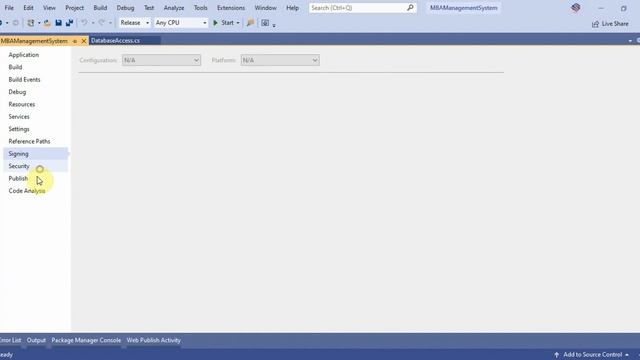Expand the toolbar overflow options arrow
Viewport: 640px width, 360px height.
274,25
